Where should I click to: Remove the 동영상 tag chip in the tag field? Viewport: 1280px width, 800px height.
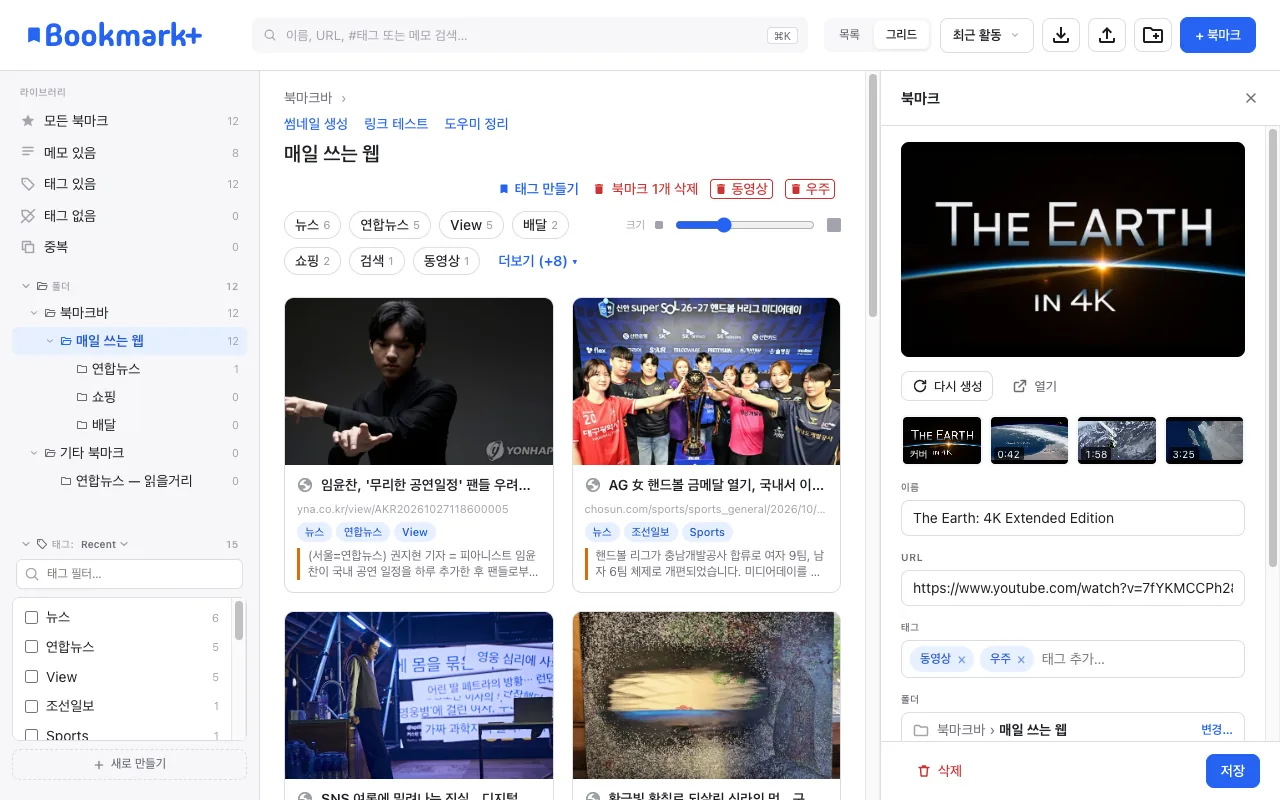(962, 660)
